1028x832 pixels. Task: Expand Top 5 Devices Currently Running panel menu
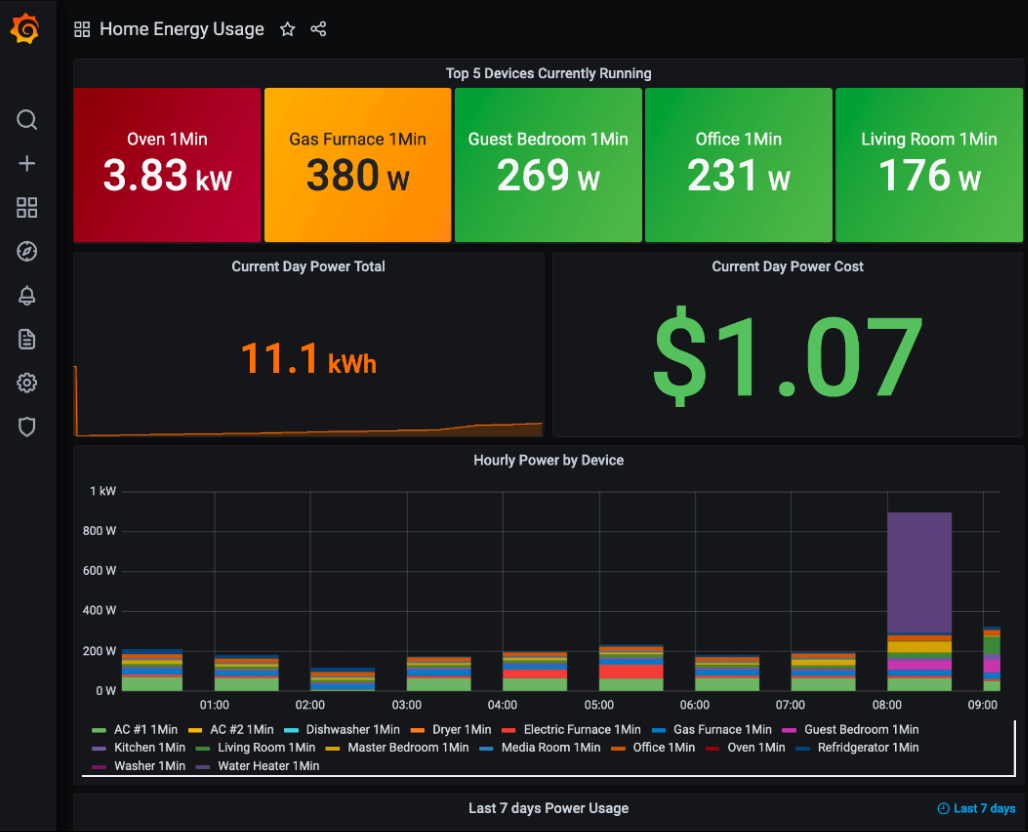[548, 74]
